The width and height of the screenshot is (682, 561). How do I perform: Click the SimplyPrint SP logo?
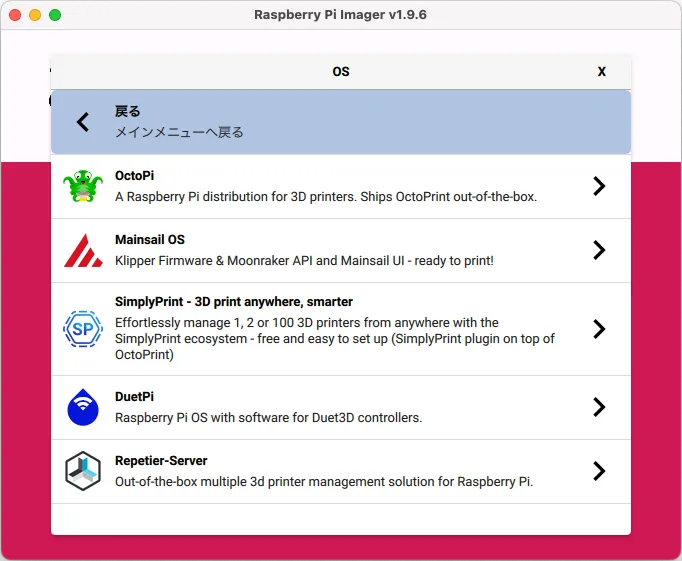click(83, 329)
